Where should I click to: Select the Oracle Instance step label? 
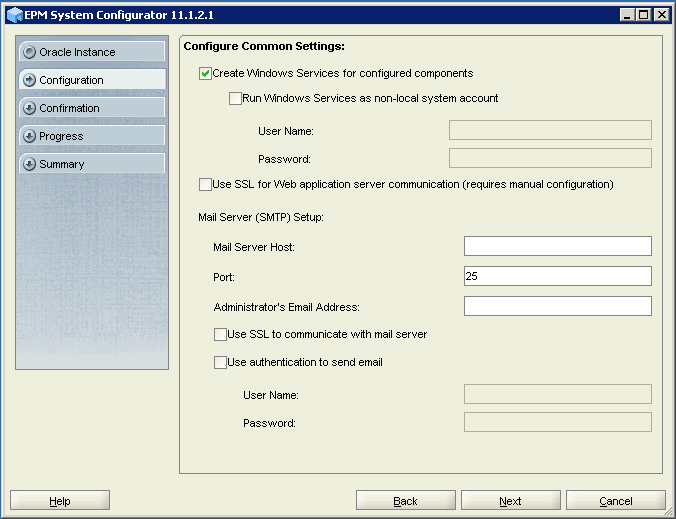coord(77,52)
